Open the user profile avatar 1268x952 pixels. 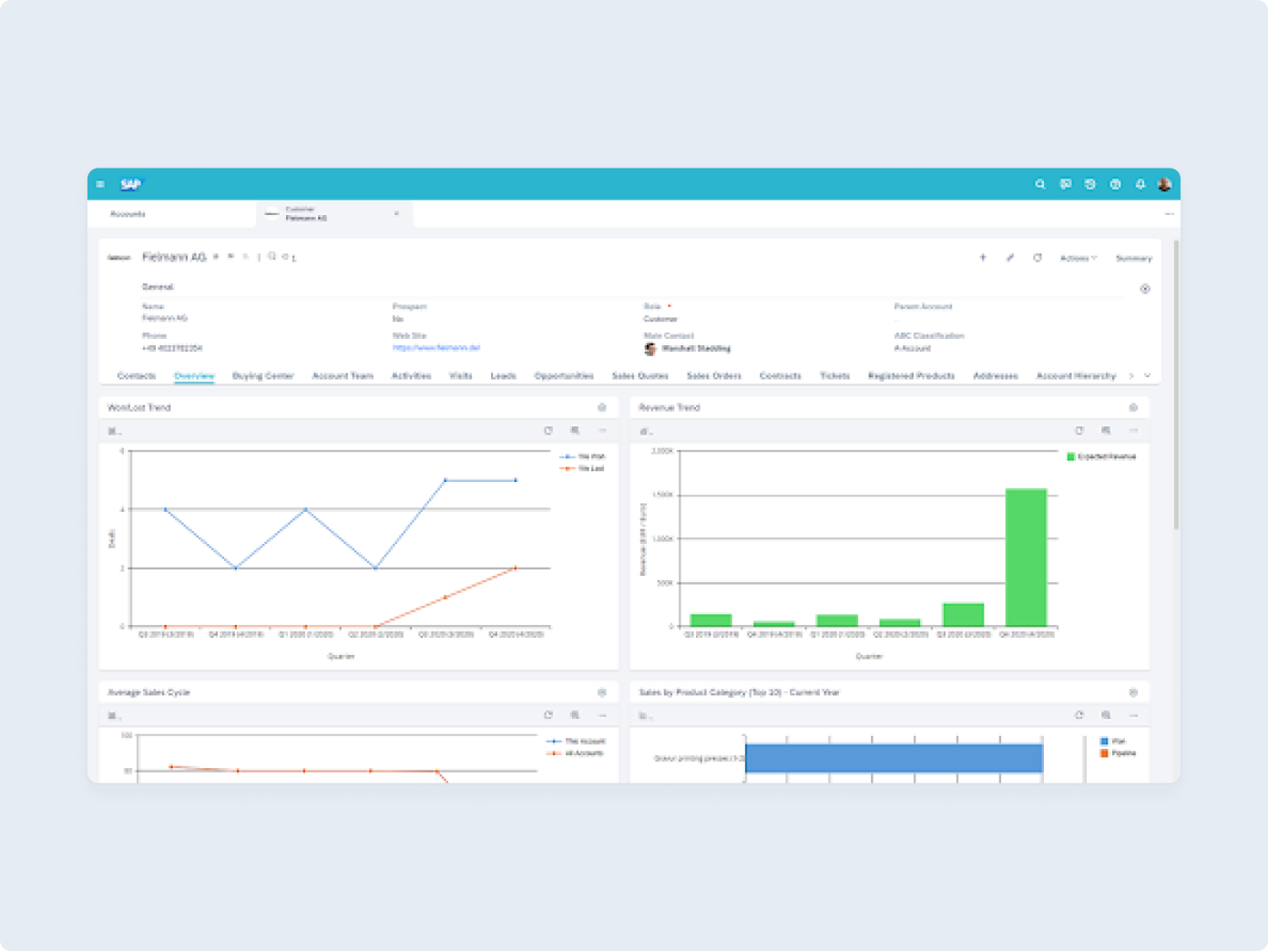point(1164,184)
